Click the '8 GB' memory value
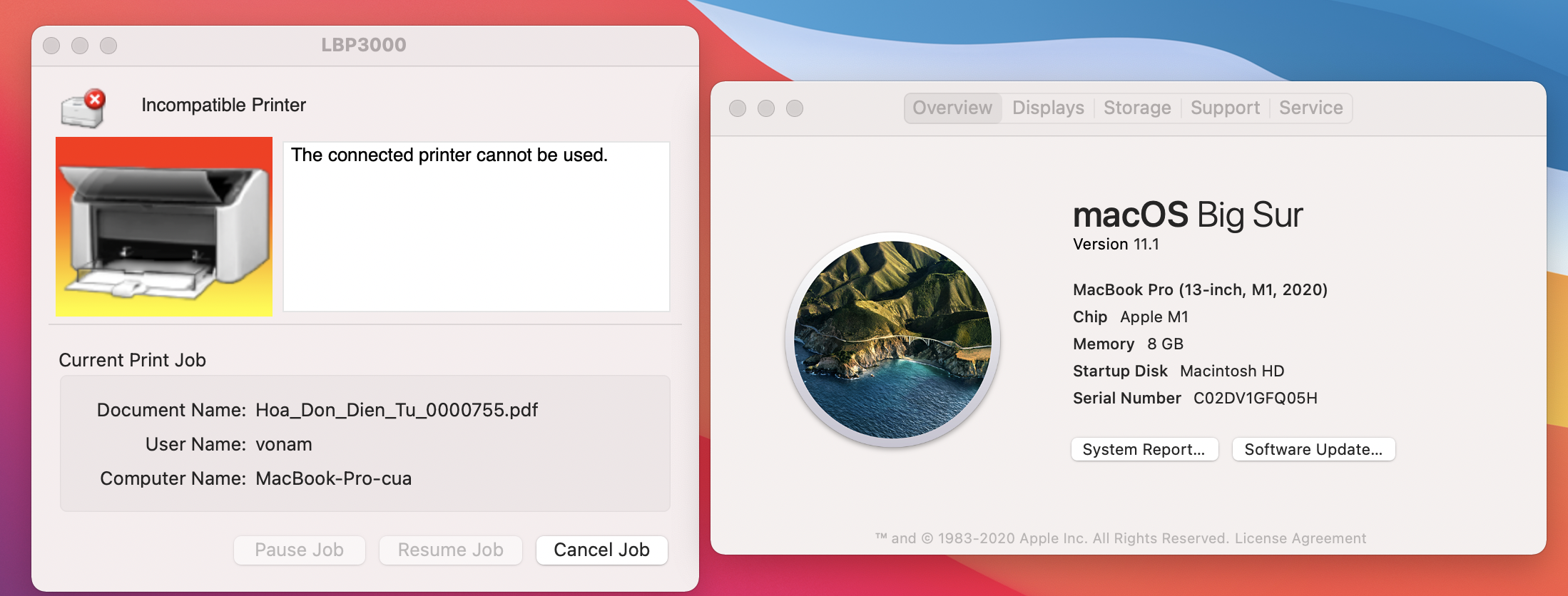The width and height of the screenshot is (1568, 596). pyautogui.click(x=1165, y=344)
